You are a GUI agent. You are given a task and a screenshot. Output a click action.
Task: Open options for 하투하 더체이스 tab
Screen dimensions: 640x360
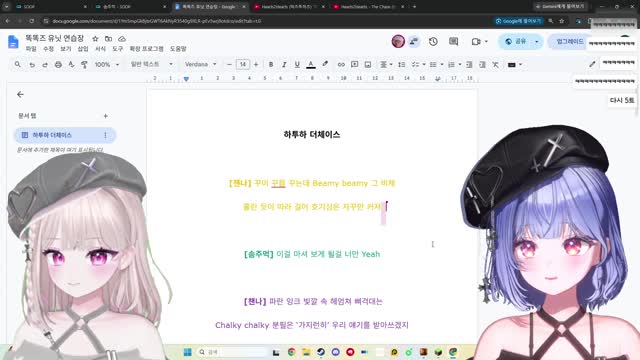105,135
